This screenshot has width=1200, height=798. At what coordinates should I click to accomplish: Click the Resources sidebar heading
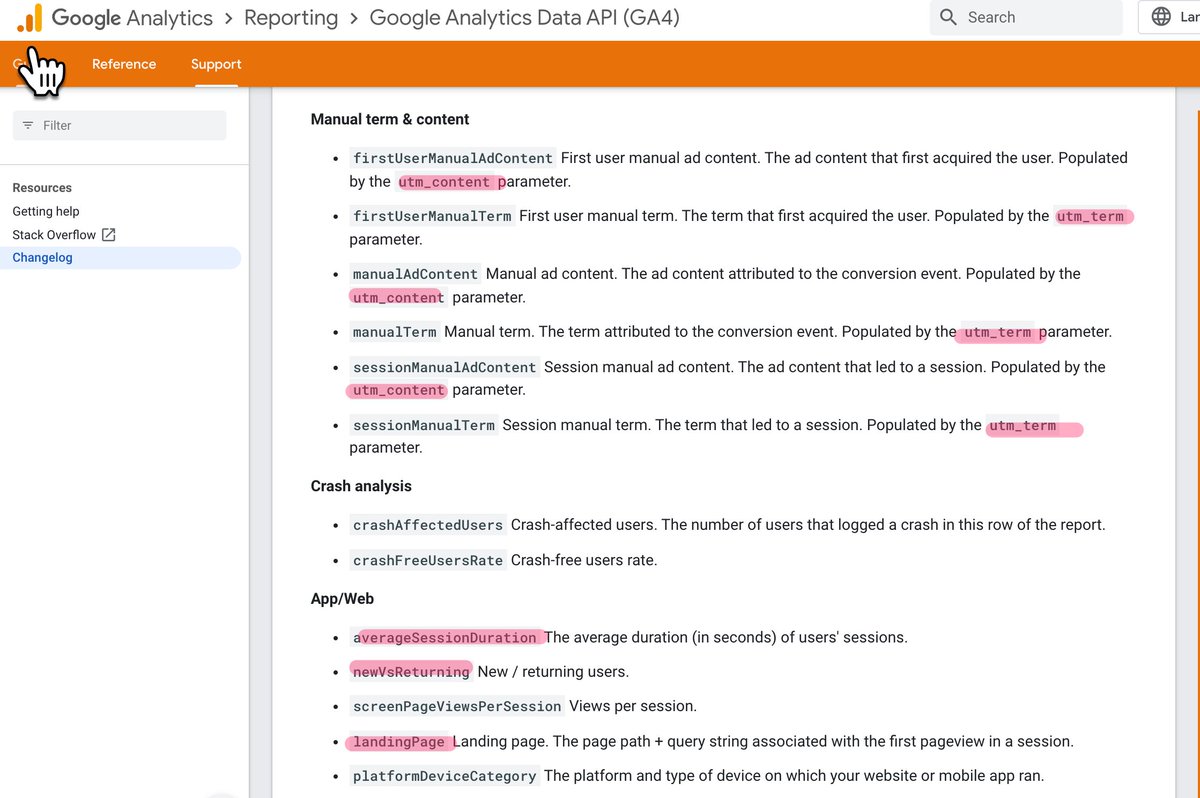(42, 188)
